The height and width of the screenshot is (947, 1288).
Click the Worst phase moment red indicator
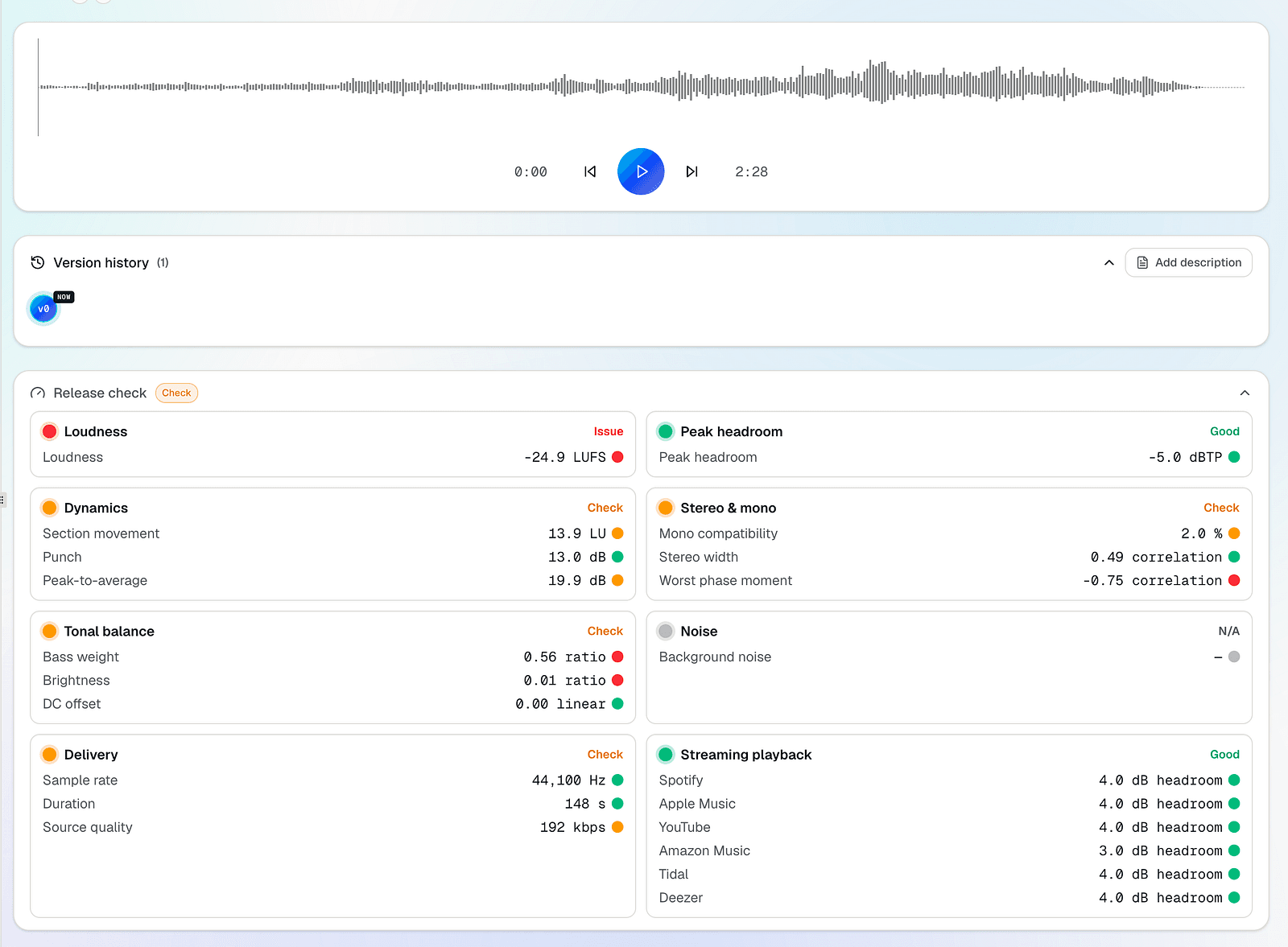coord(1234,580)
